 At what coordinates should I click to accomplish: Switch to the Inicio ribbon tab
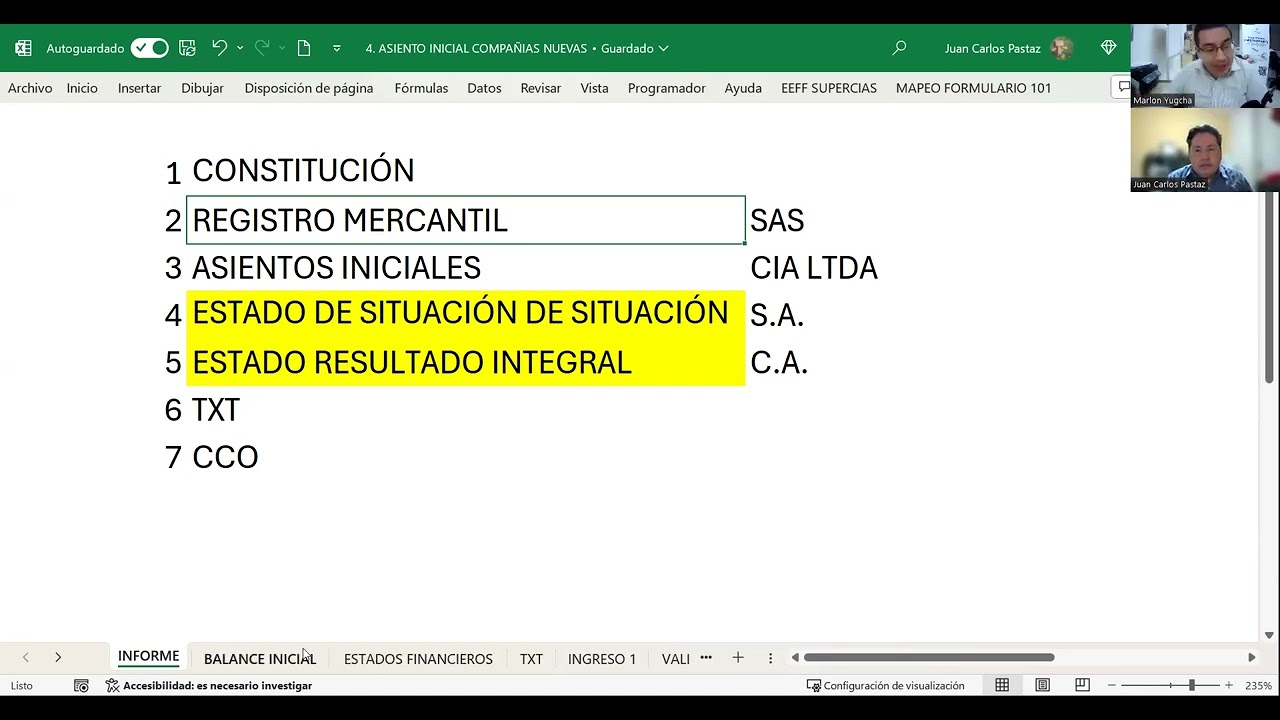pyautogui.click(x=82, y=88)
